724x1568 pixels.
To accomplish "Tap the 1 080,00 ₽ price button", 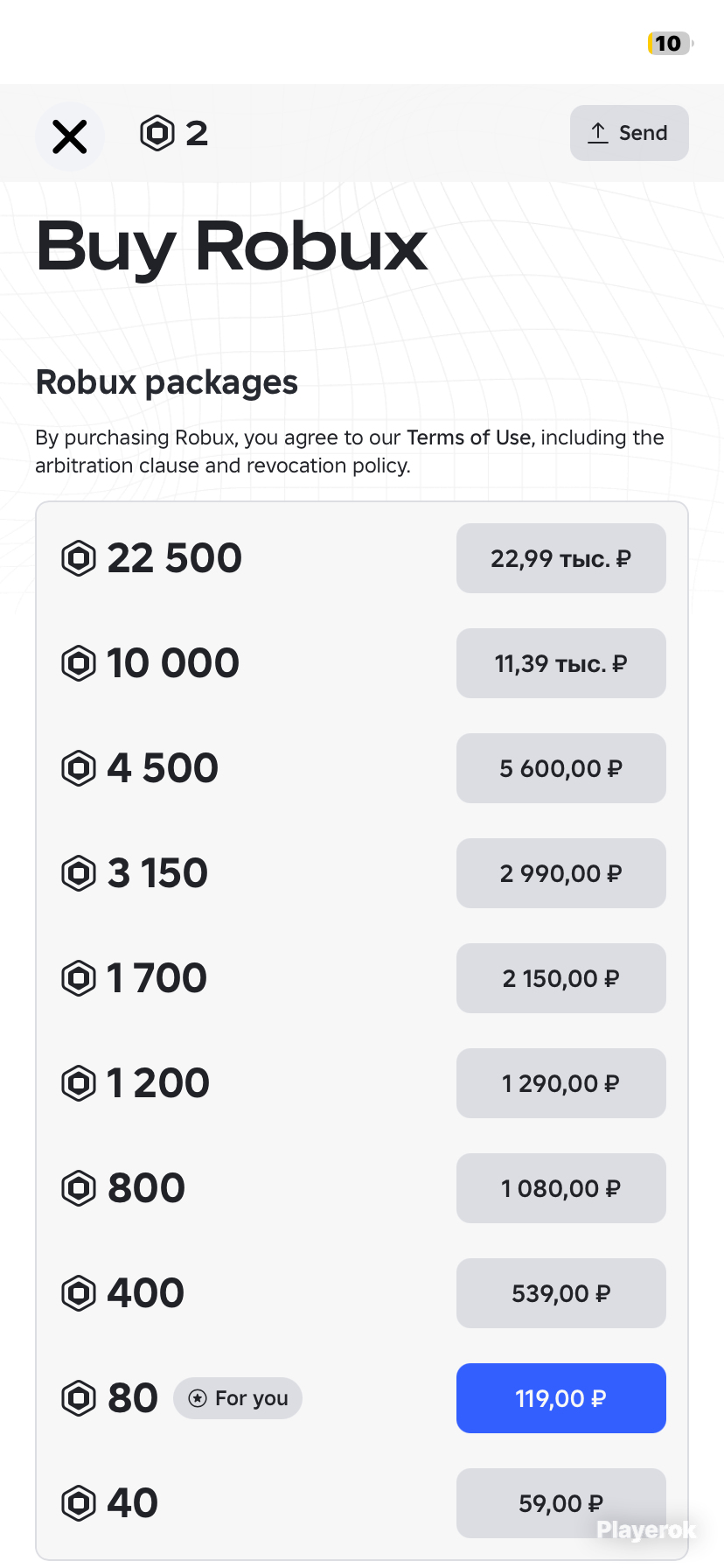I will pyautogui.click(x=561, y=1188).
